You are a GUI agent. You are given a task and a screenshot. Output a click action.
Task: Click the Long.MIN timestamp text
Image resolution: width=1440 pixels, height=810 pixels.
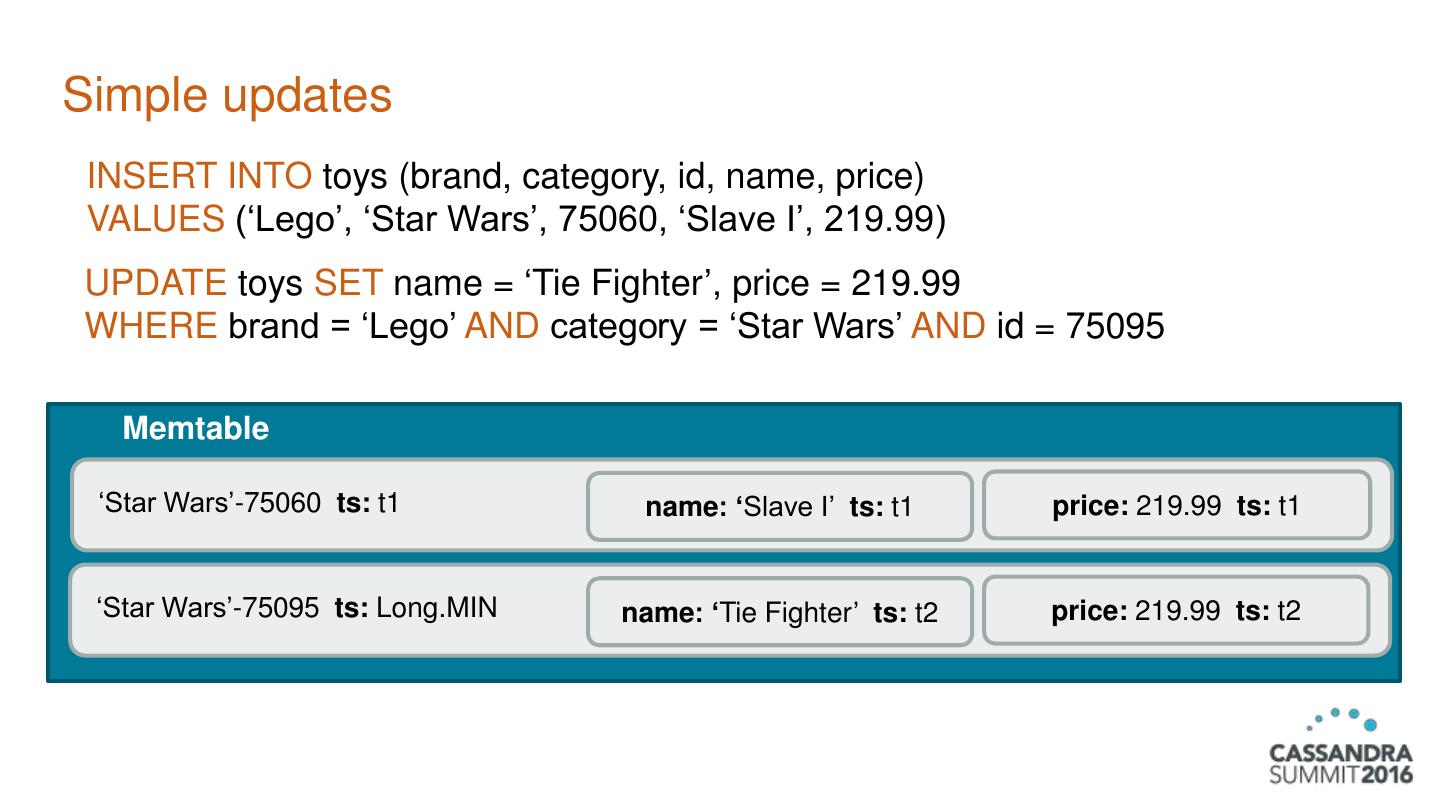pos(436,607)
